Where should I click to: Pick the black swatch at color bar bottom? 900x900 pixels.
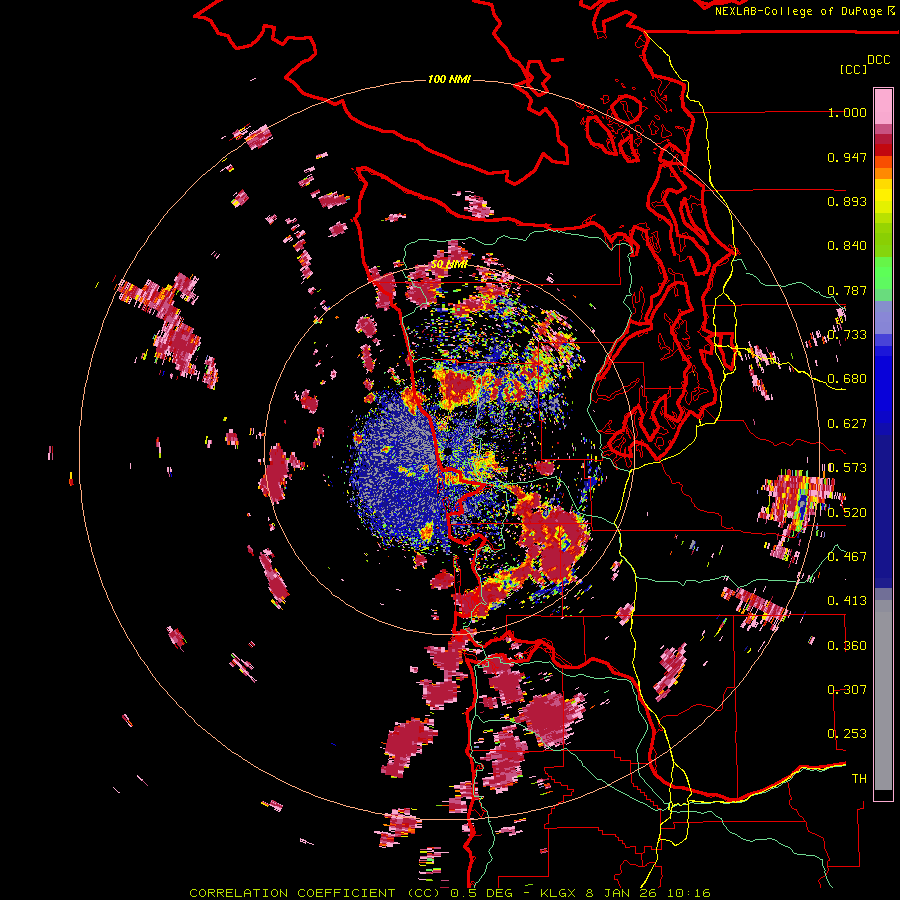[x=883, y=795]
